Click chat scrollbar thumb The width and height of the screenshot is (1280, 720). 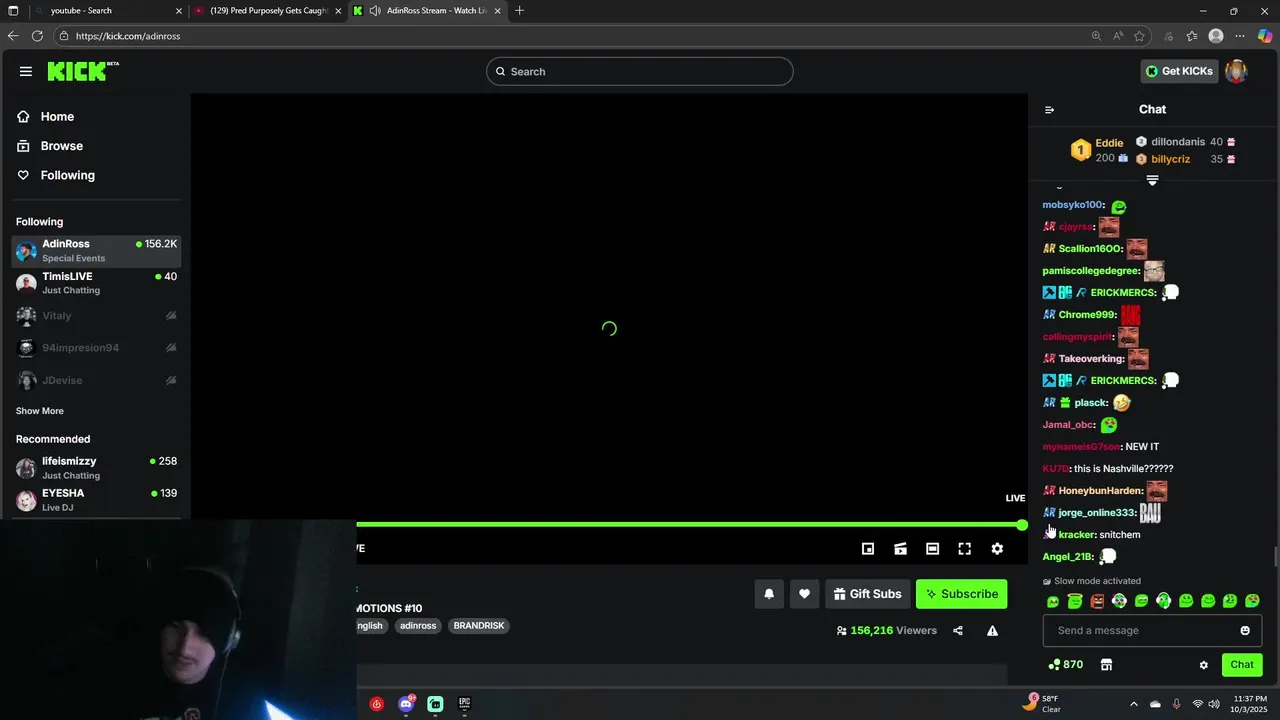point(1275,557)
